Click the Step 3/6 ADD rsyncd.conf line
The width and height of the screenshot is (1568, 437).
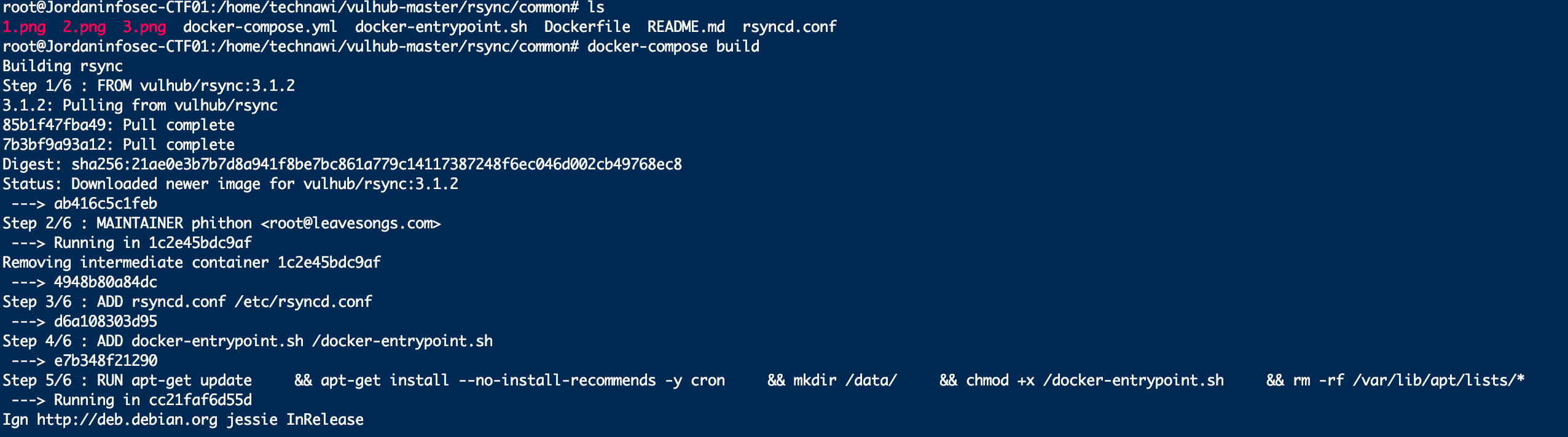pyautogui.click(x=187, y=302)
